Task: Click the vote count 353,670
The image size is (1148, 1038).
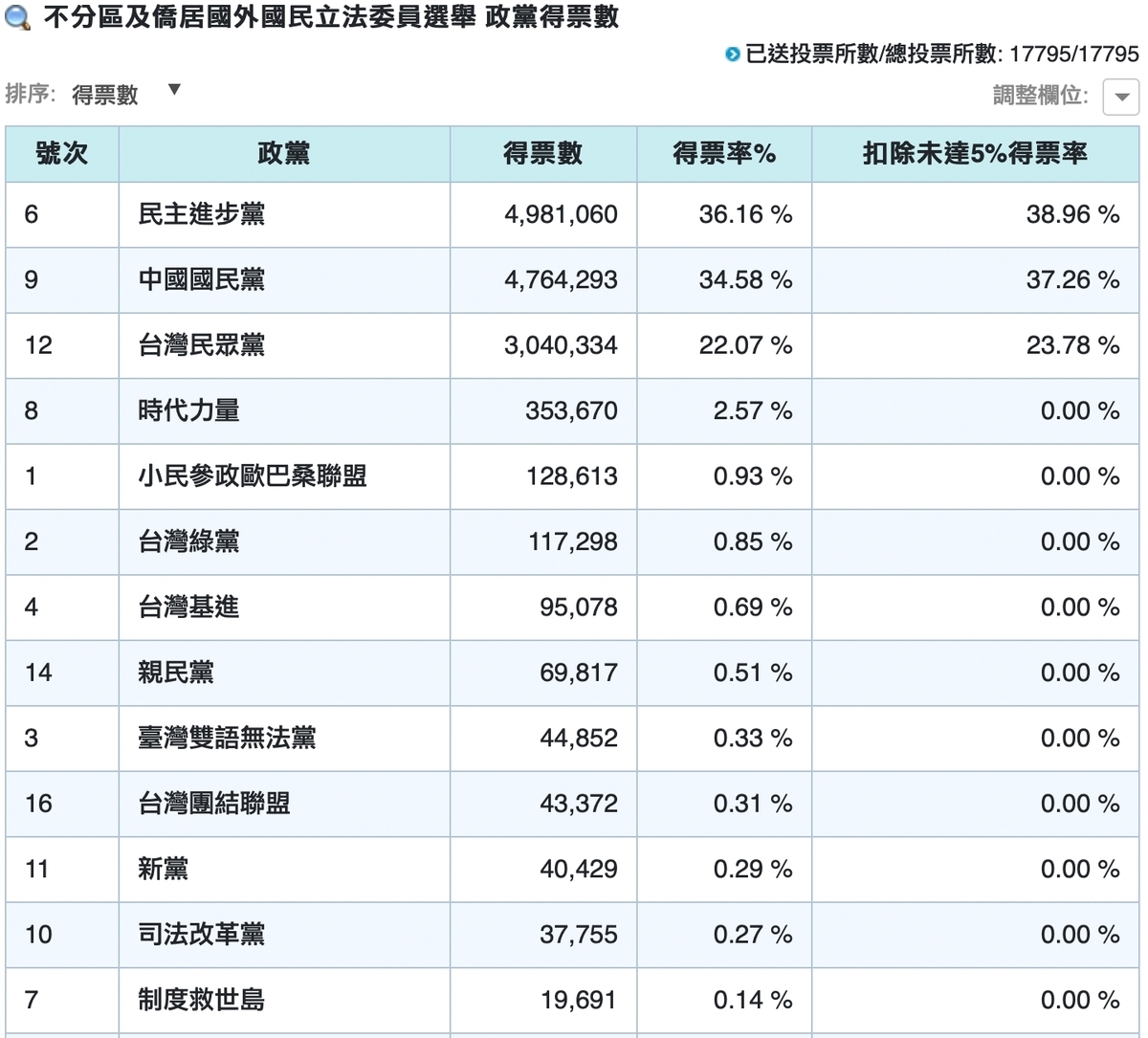Action: pos(571,411)
